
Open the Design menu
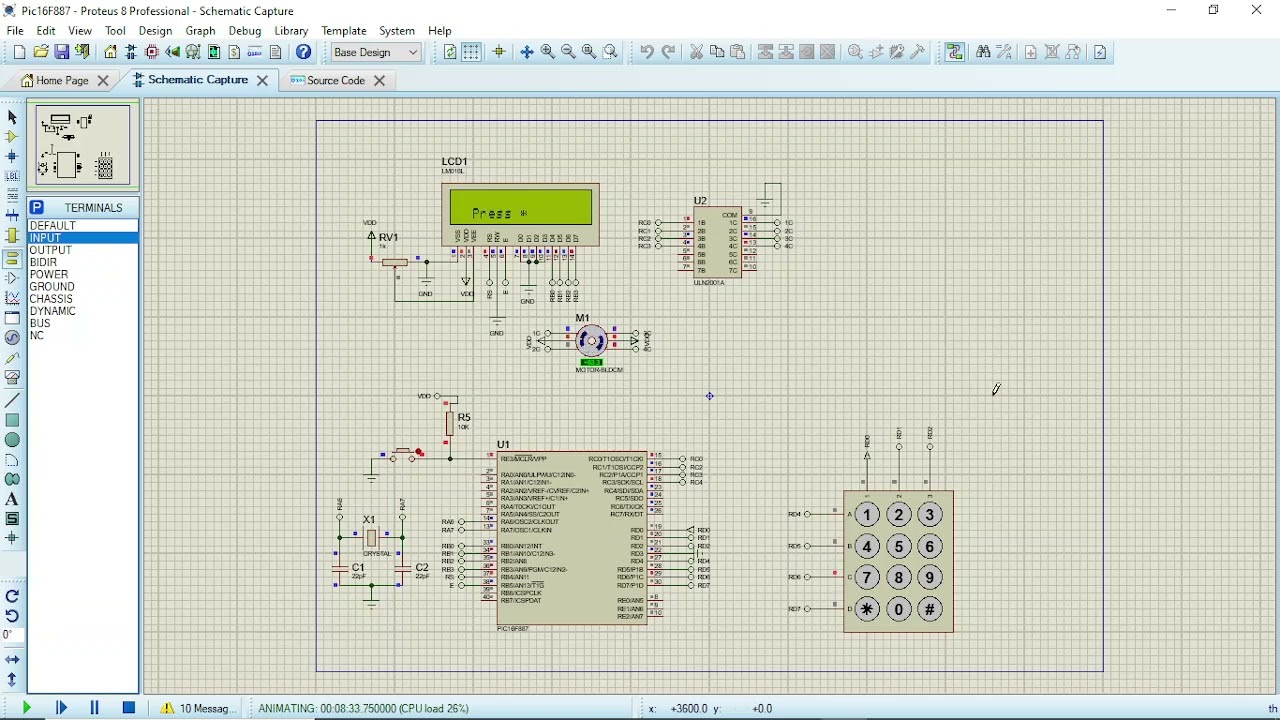pyautogui.click(x=155, y=31)
